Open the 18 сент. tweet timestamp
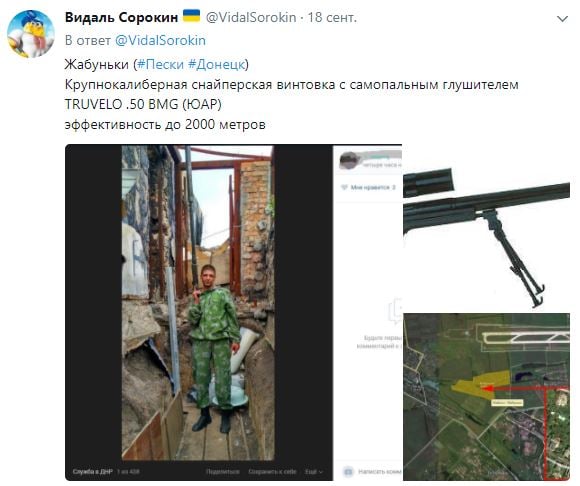The height and width of the screenshot is (486, 580). 332,17
